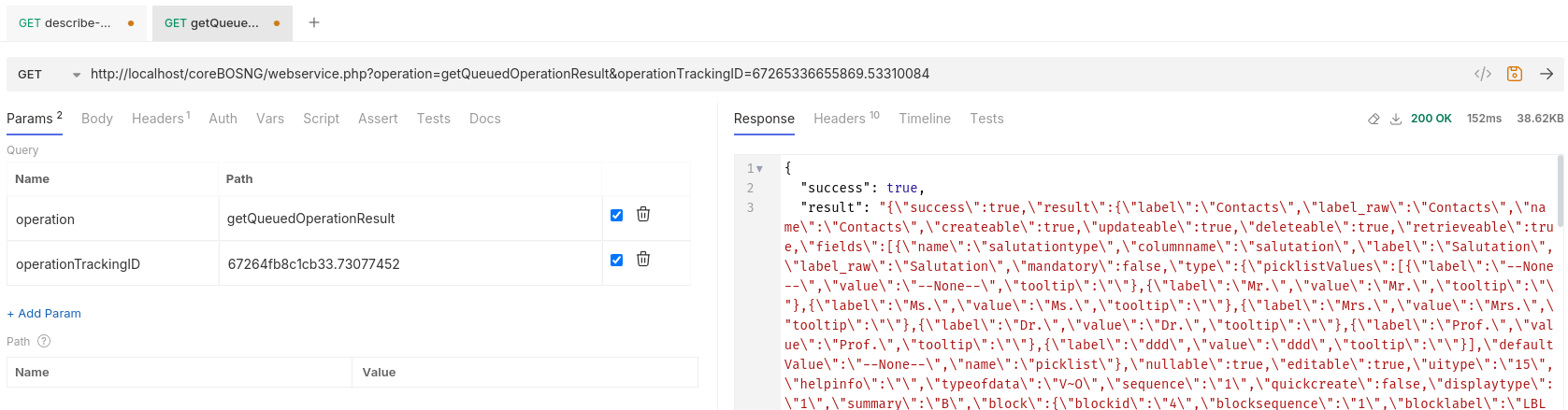Open the Path help question mark icon
The height and width of the screenshot is (410, 1568).
44,342
